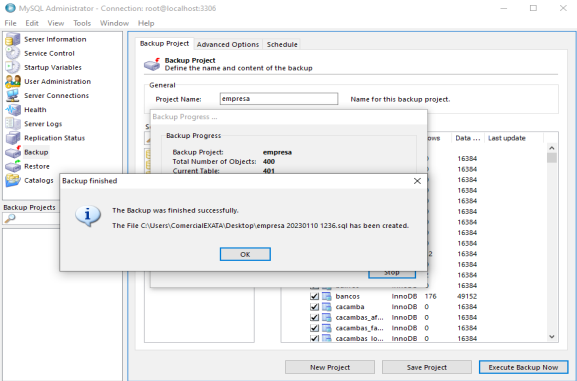This screenshot has height=381, width=577.
Task: Click the Server Information sidebar icon
Action: 13,39
